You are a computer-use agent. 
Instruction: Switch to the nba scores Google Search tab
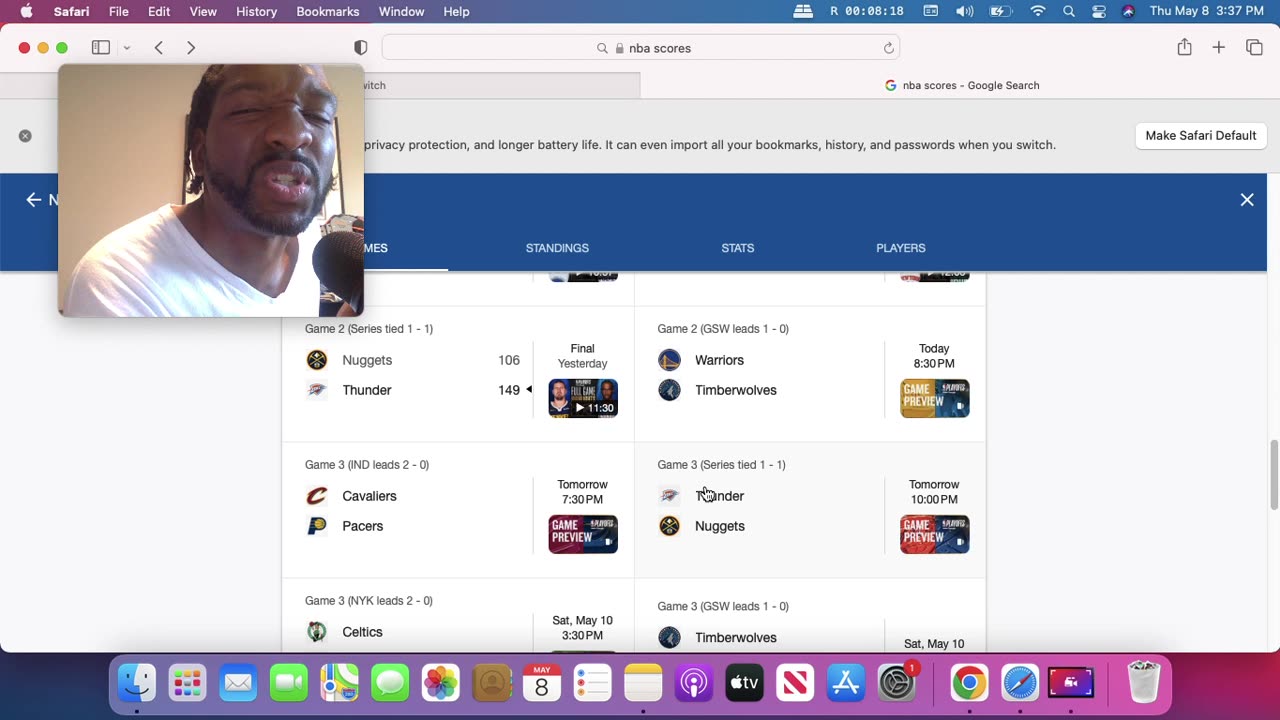[961, 85]
